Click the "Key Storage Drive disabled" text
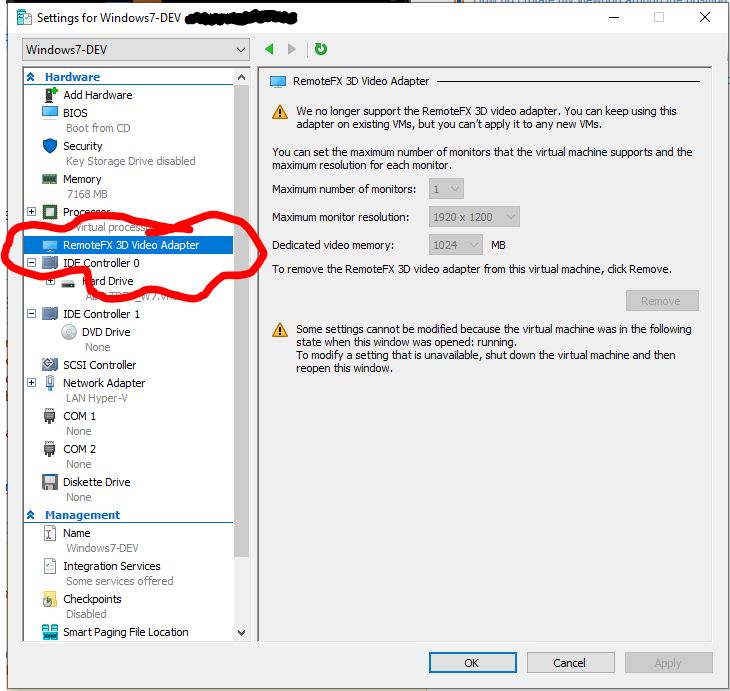Viewport: 730px width, 691px height. (130, 161)
